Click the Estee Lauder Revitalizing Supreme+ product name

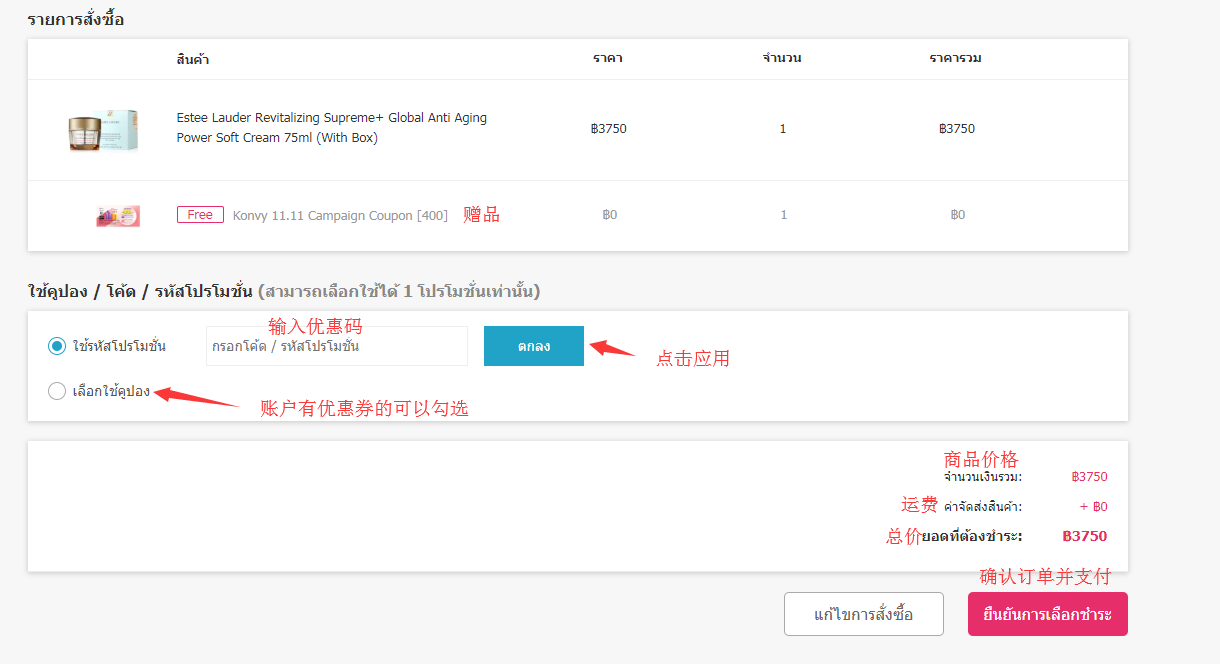tap(332, 128)
